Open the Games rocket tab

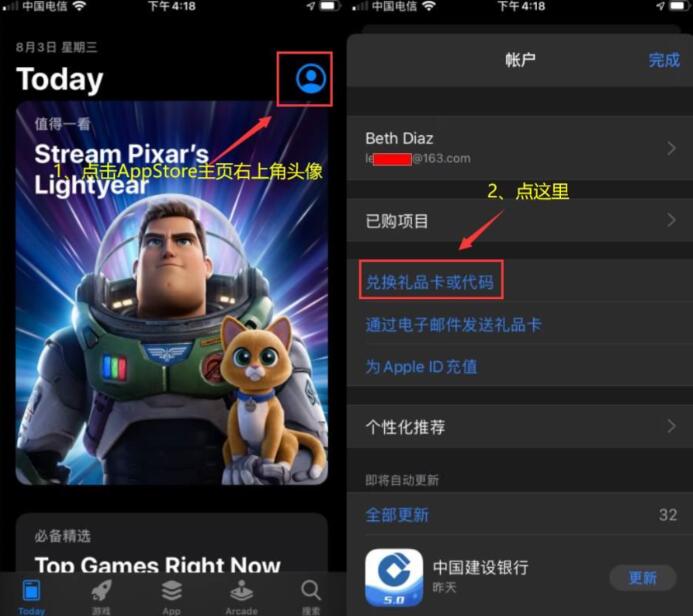pos(101,590)
